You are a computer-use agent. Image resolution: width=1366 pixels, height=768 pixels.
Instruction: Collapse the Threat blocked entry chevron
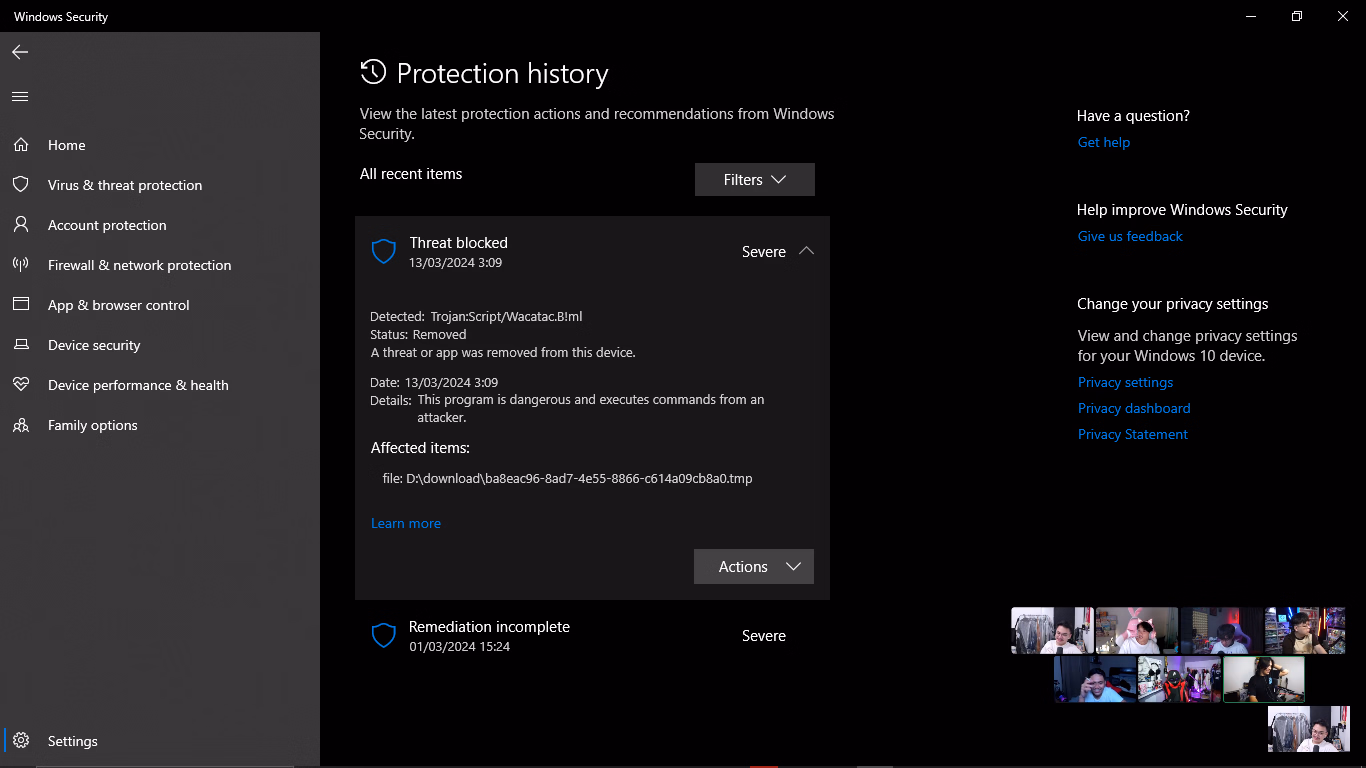click(806, 251)
